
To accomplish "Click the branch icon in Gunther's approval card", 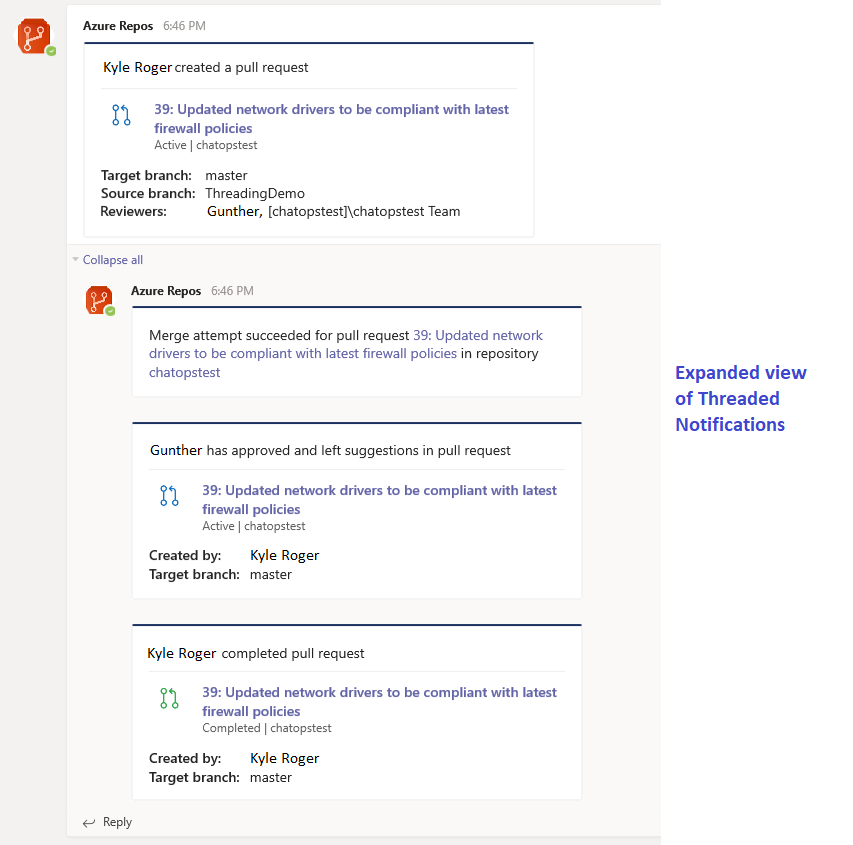I will pos(169,495).
